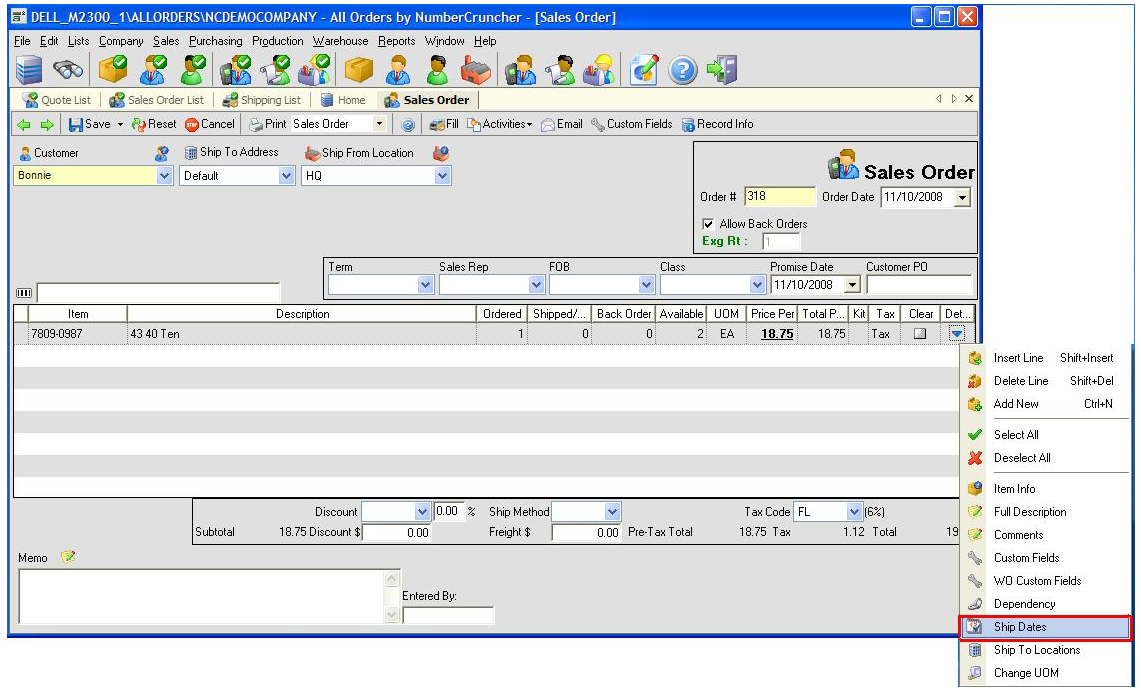The width and height of the screenshot is (1141, 691).
Task: Click the green-shirt person icon without checkmark
Action: [437, 70]
